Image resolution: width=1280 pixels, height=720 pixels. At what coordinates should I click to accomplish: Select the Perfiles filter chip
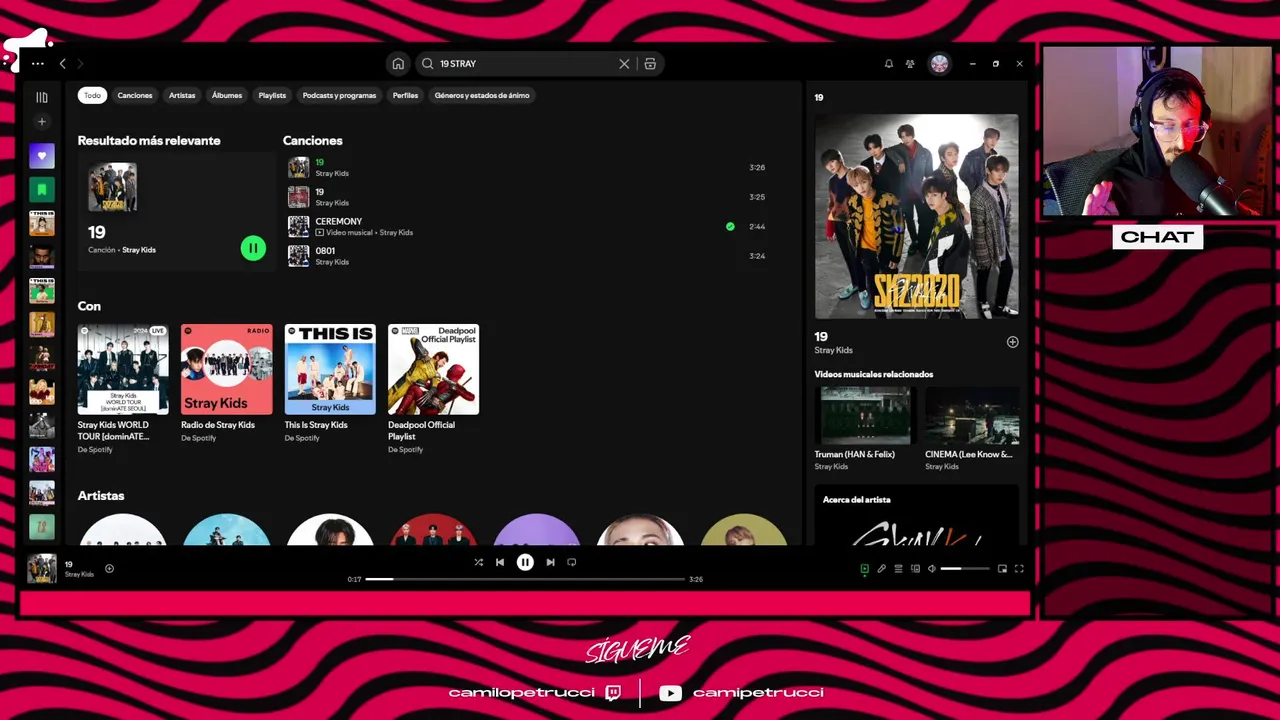405,95
